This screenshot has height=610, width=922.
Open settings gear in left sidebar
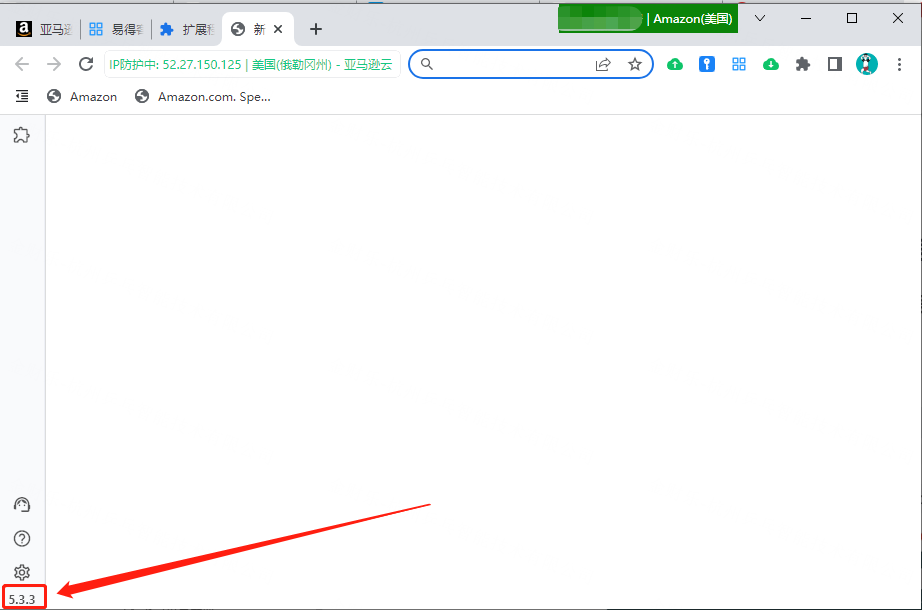(22, 572)
